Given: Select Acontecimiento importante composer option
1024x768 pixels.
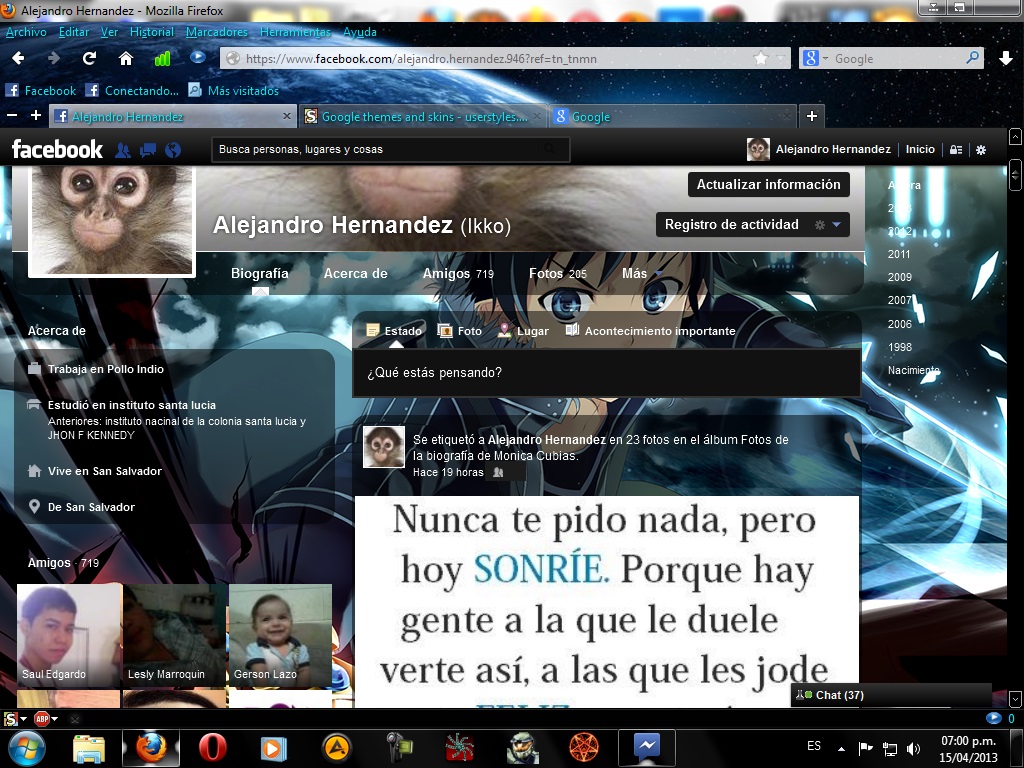Looking at the screenshot, I should pos(650,331).
